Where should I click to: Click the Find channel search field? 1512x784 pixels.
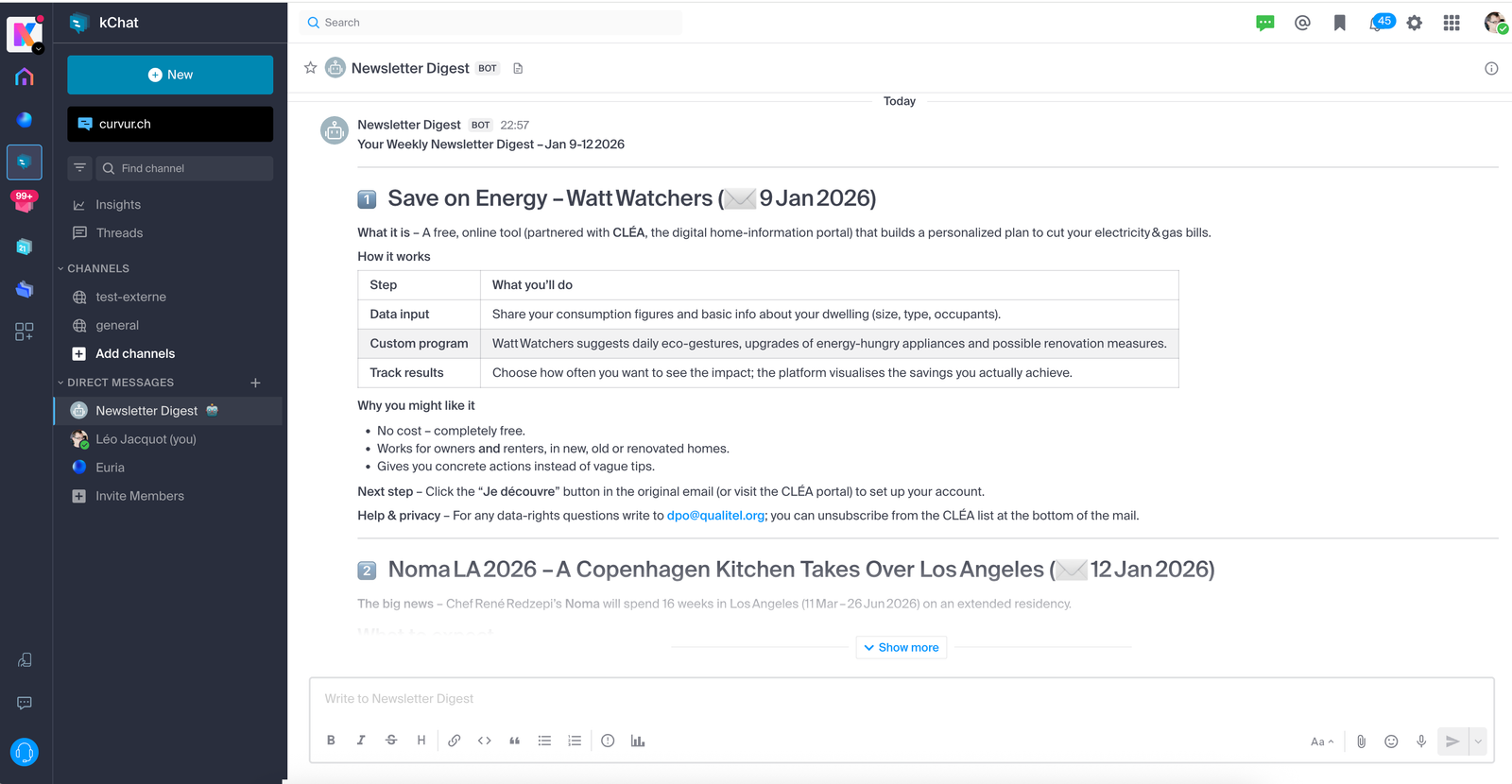coord(184,168)
